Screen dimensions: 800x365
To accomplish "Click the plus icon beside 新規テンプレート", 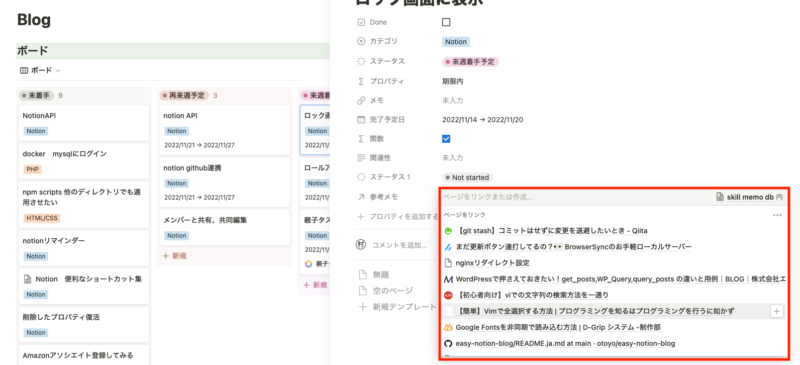I will 363,307.
